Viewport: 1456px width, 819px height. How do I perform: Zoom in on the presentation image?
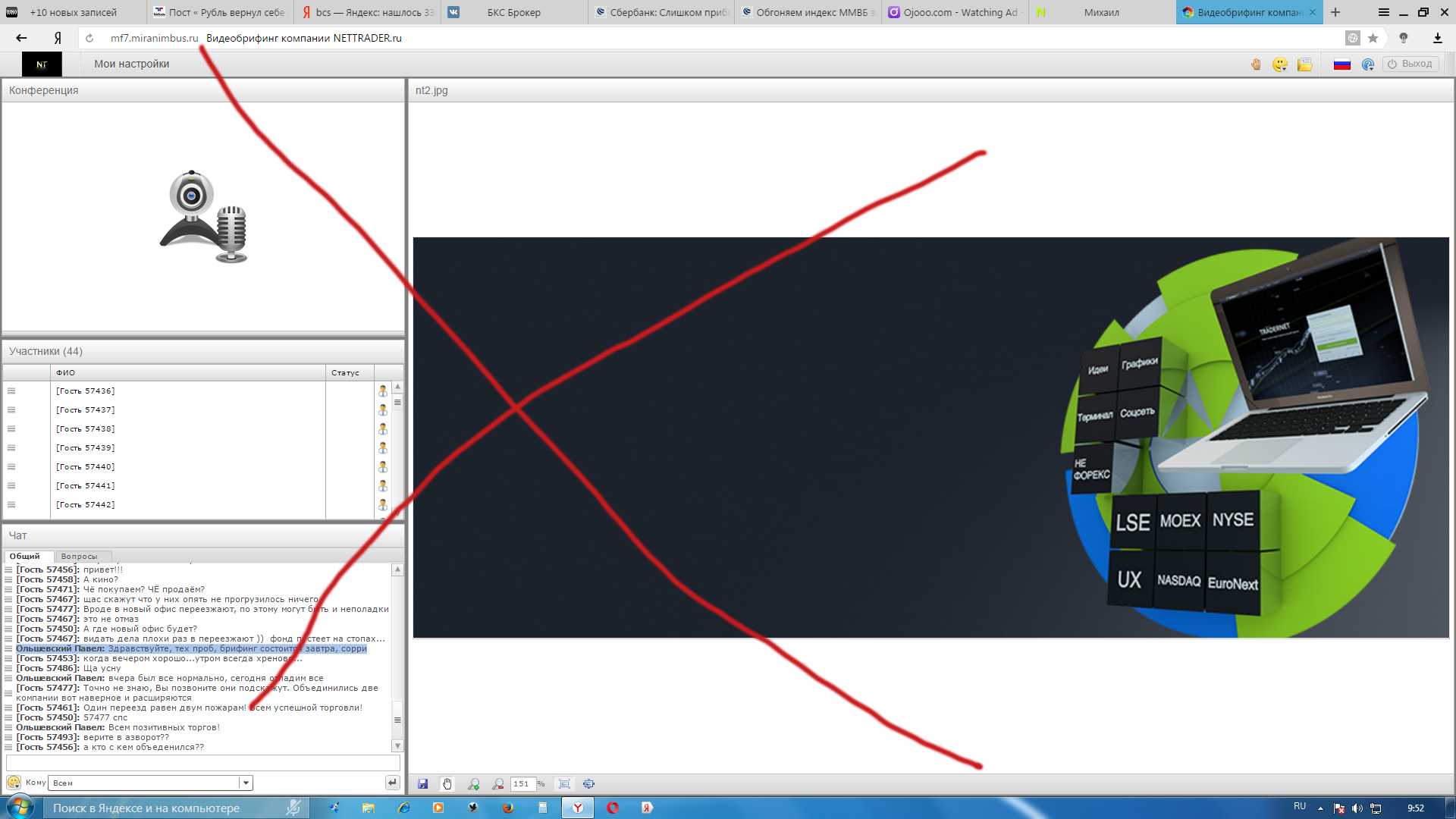pos(474,783)
